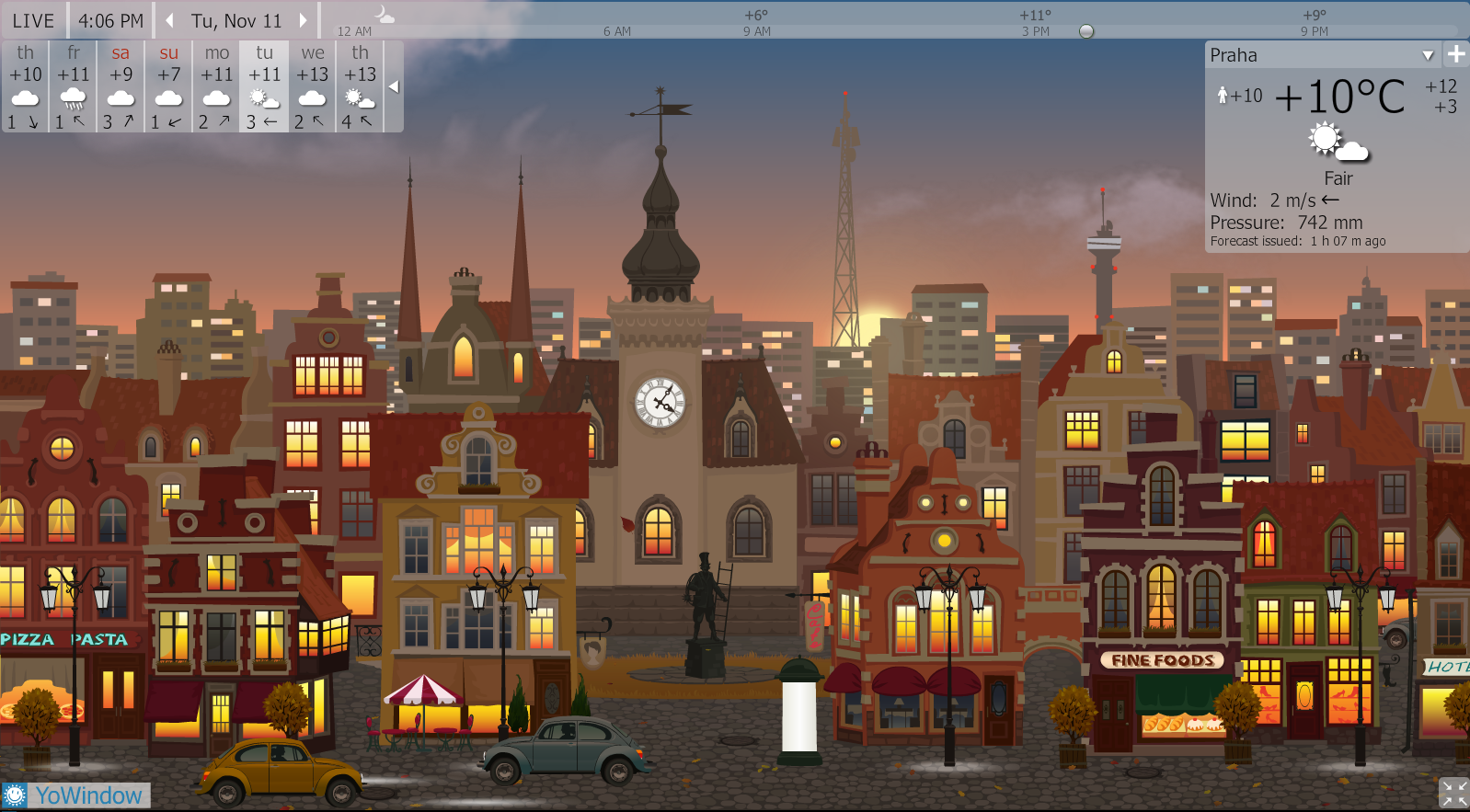Screen dimensions: 1470x812
Task: Click the Tu, Nov 11 date label
Action: click(x=236, y=20)
